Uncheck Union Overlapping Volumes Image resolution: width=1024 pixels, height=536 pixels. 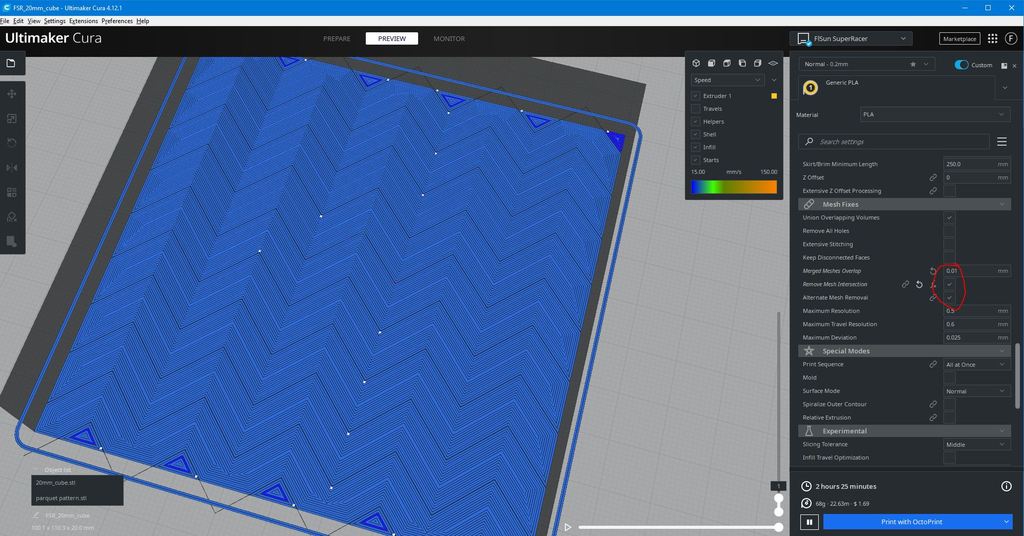950,218
